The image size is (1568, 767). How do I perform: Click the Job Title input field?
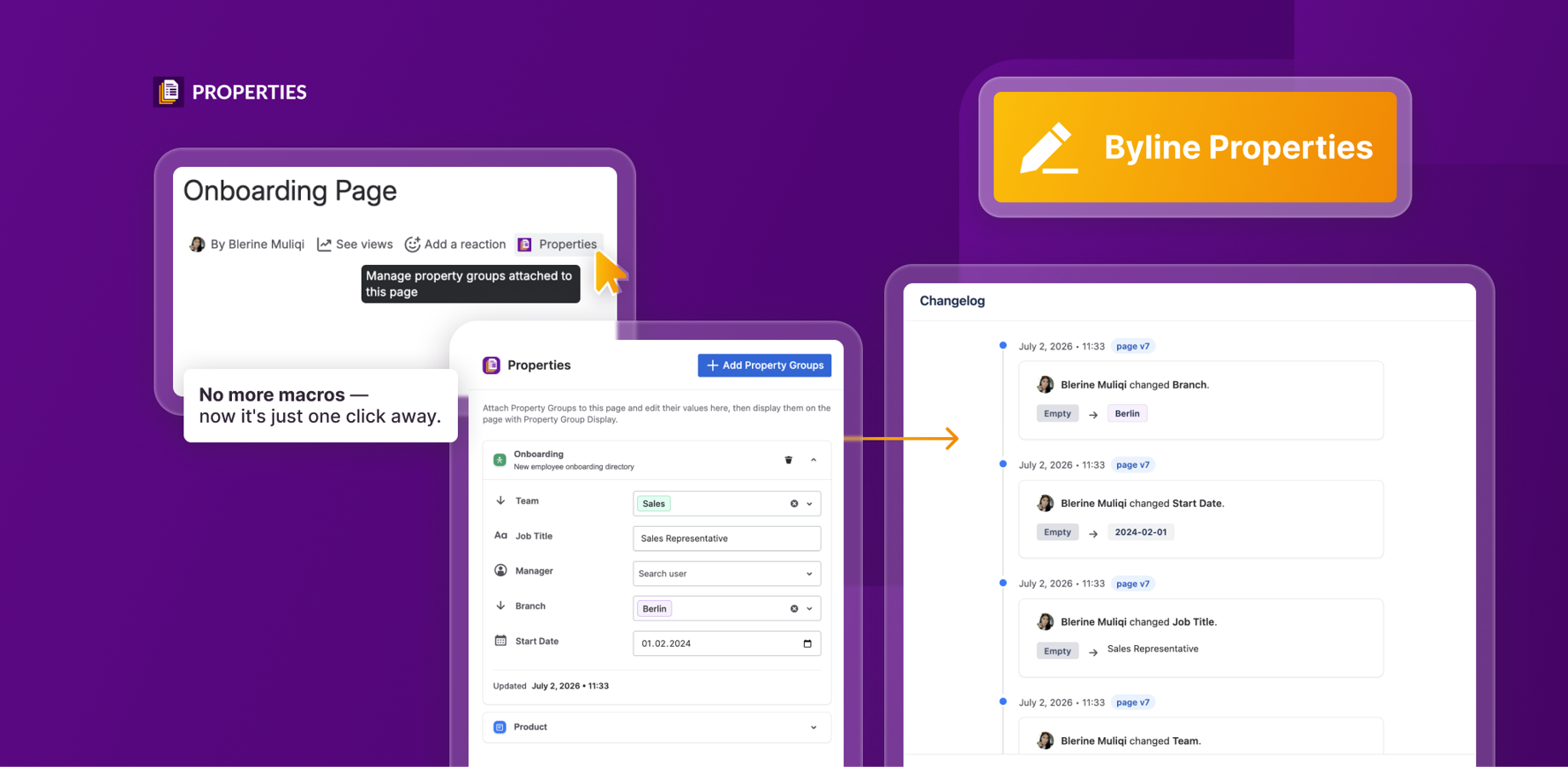[726, 539]
